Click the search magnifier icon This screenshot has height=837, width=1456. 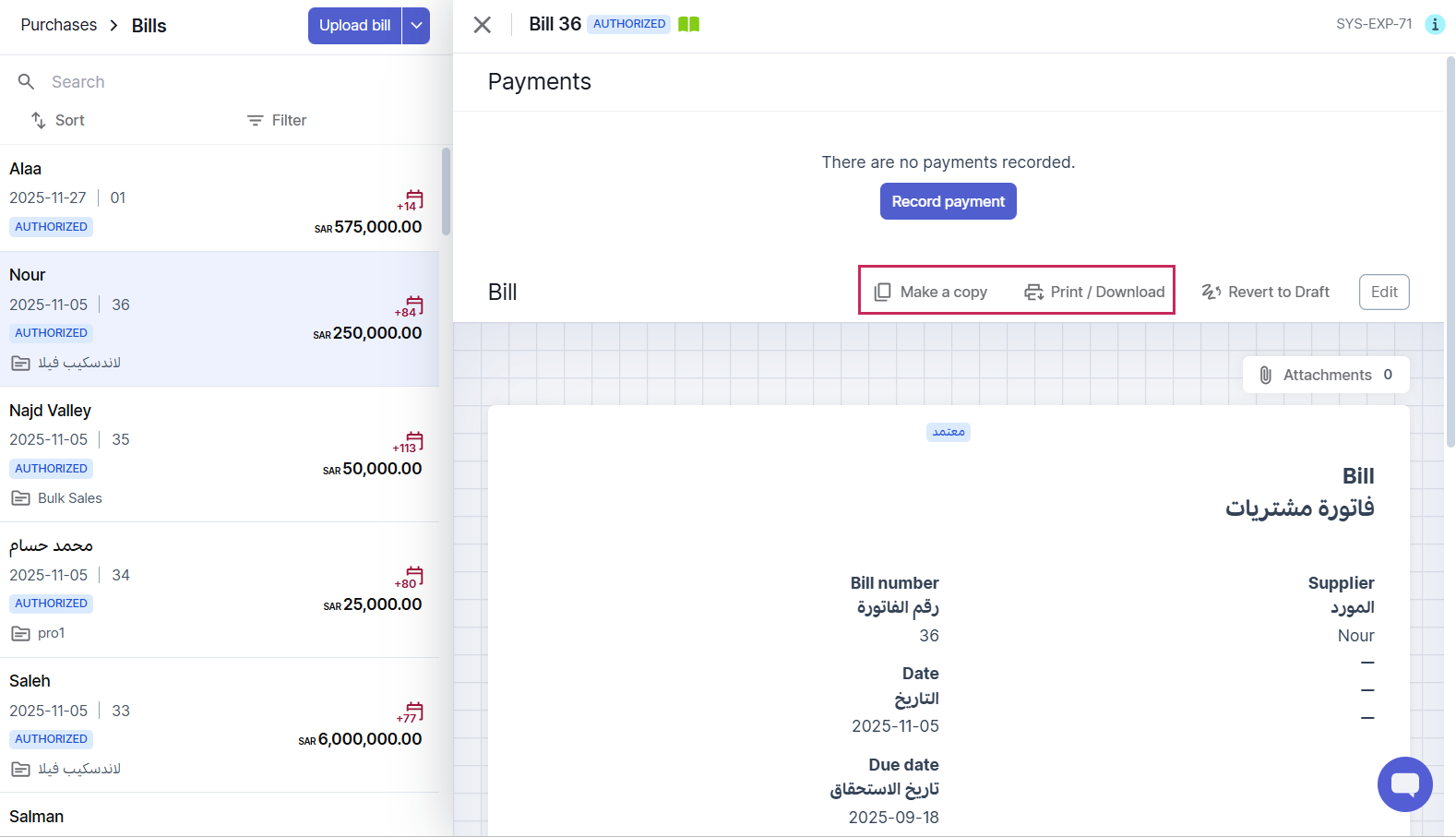pos(27,82)
